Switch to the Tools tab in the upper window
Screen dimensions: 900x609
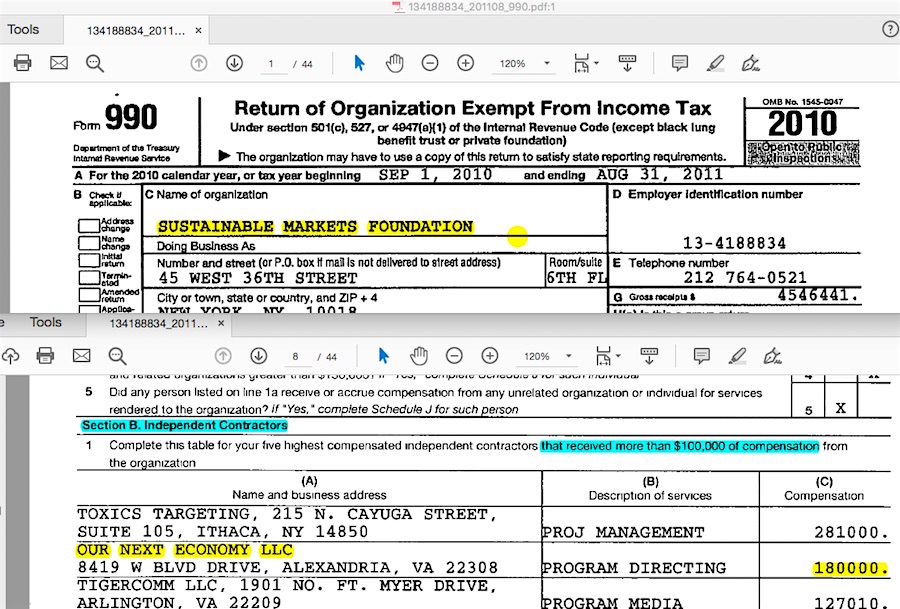click(23, 30)
